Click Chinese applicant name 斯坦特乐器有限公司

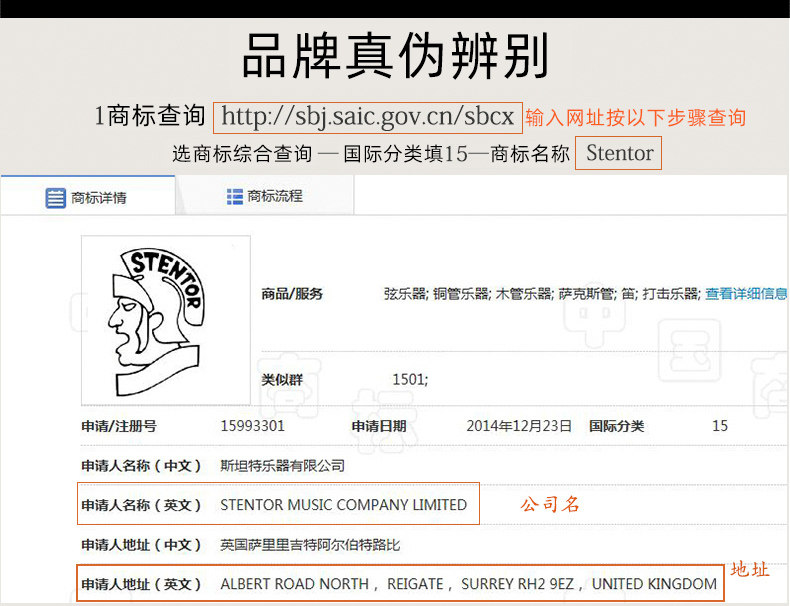283,465
